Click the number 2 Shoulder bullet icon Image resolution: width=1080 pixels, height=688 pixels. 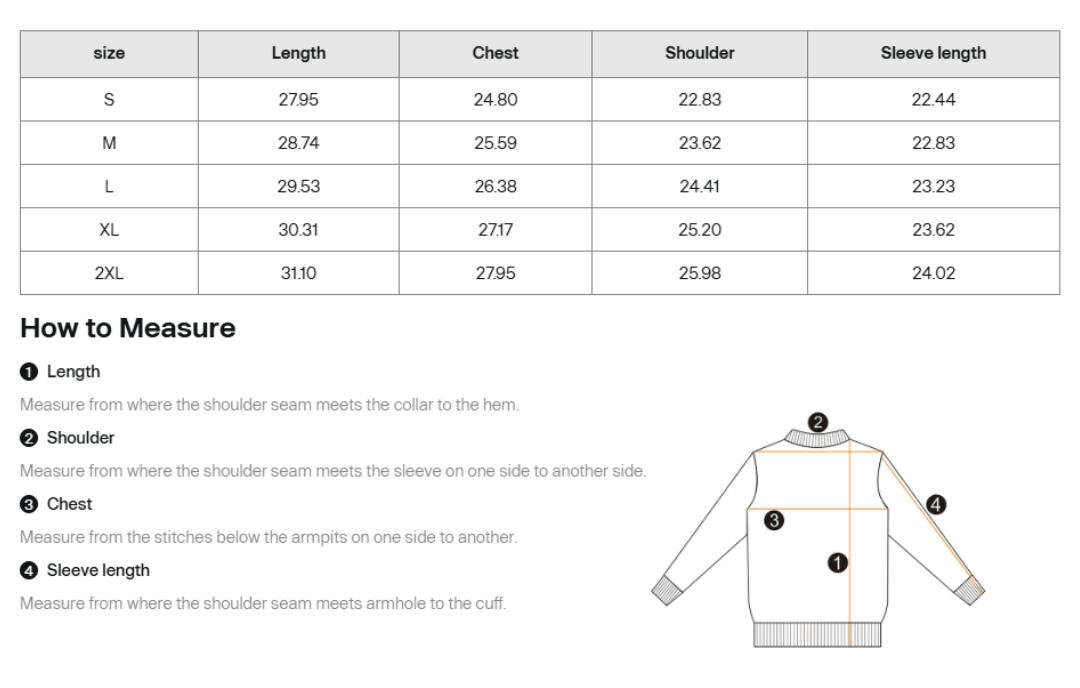(29, 439)
